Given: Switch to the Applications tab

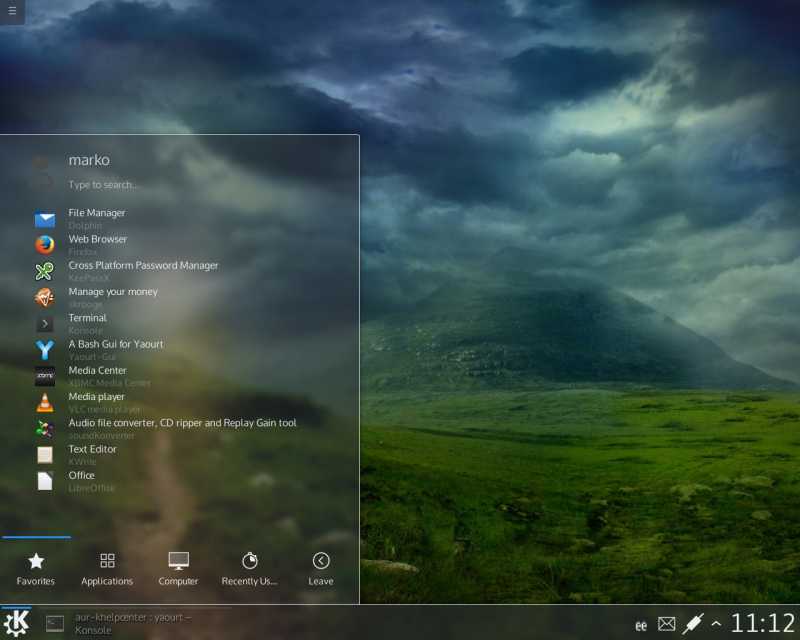Looking at the screenshot, I should tap(107, 569).
